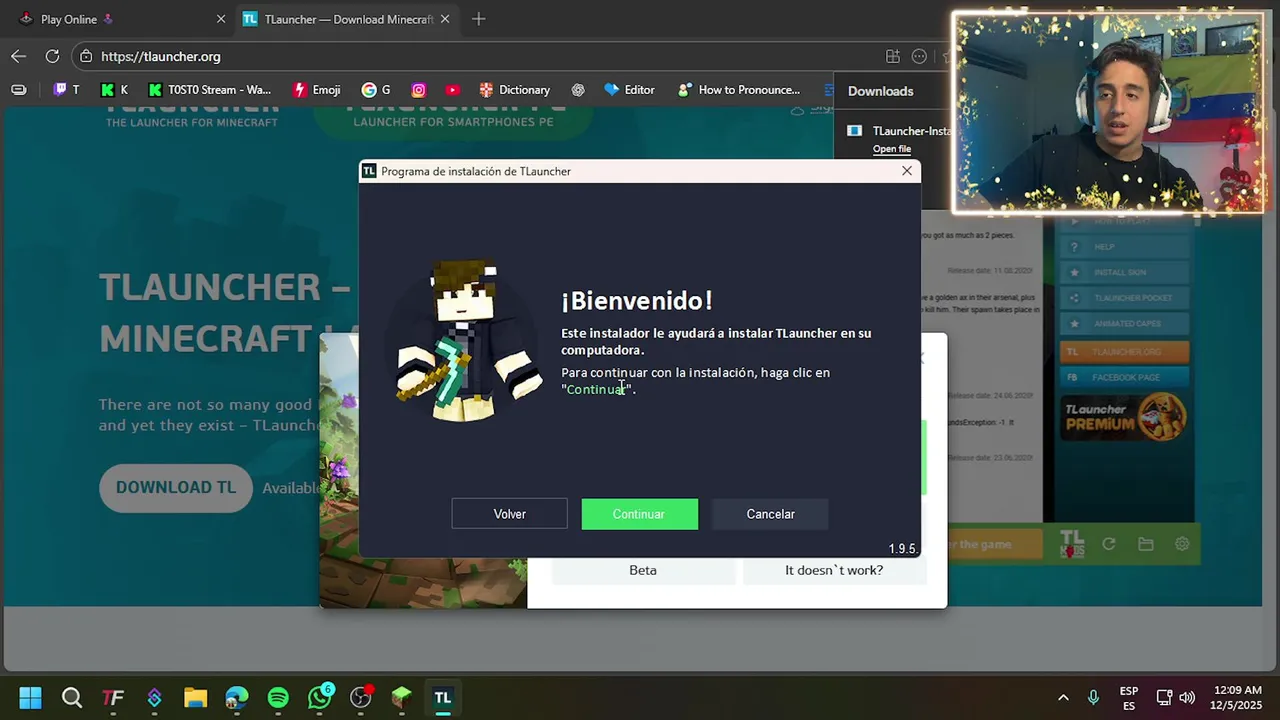Open File Explorer from taskbar
This screenshot has height=720, width=1280.
click(195, 697)
